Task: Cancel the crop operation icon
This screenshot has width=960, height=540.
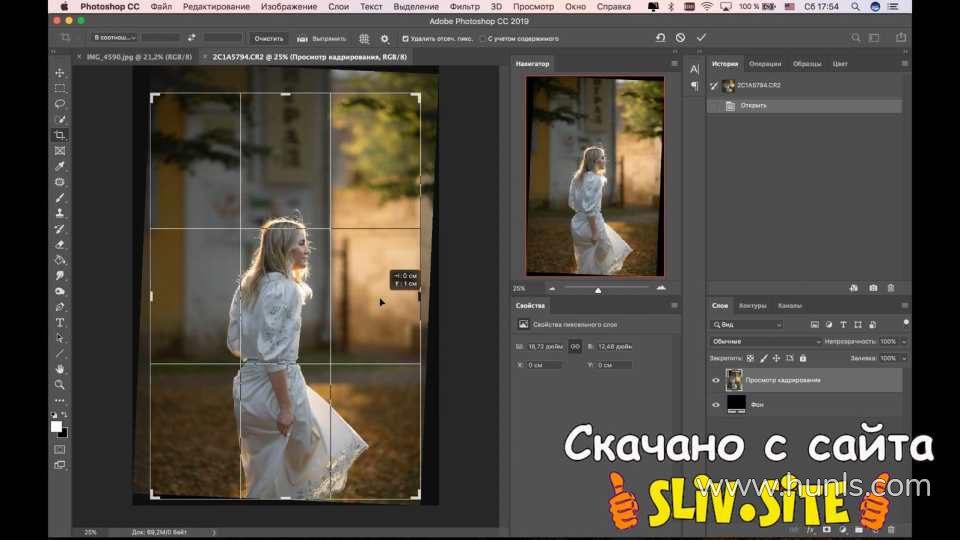Action: click(x=680, y=38)
